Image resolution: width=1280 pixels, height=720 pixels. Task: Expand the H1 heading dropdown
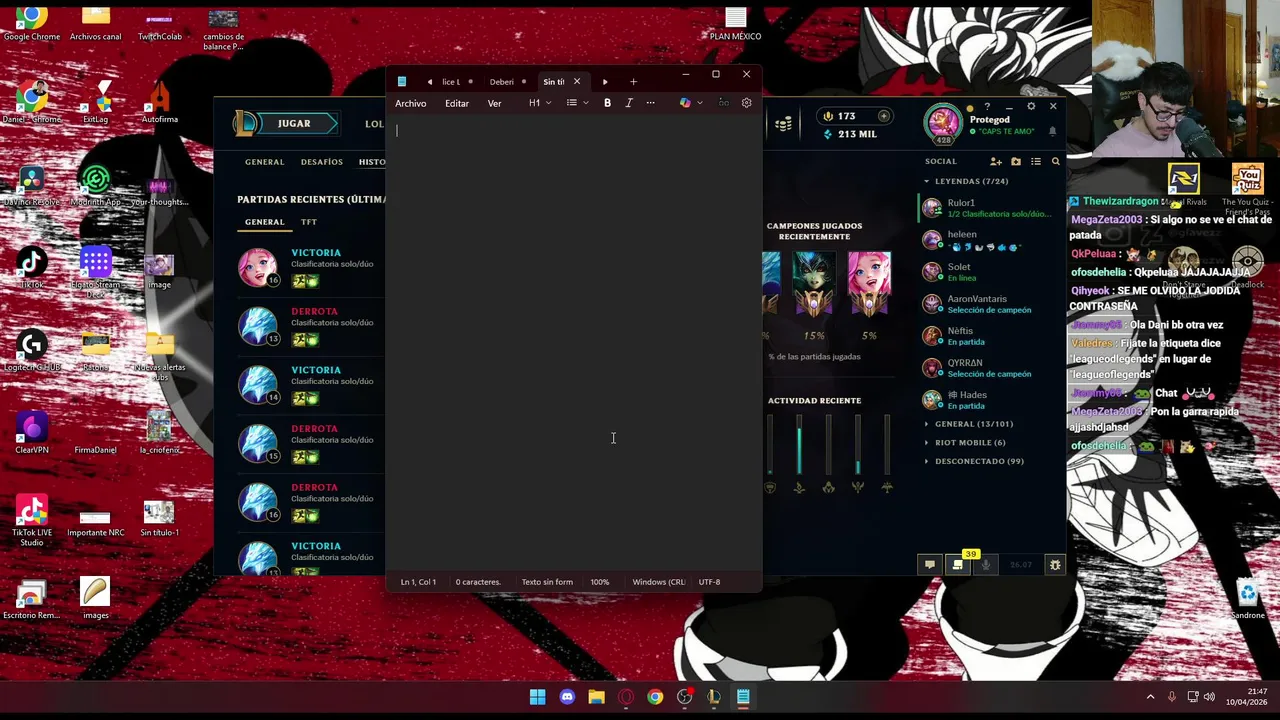(540, 103)
